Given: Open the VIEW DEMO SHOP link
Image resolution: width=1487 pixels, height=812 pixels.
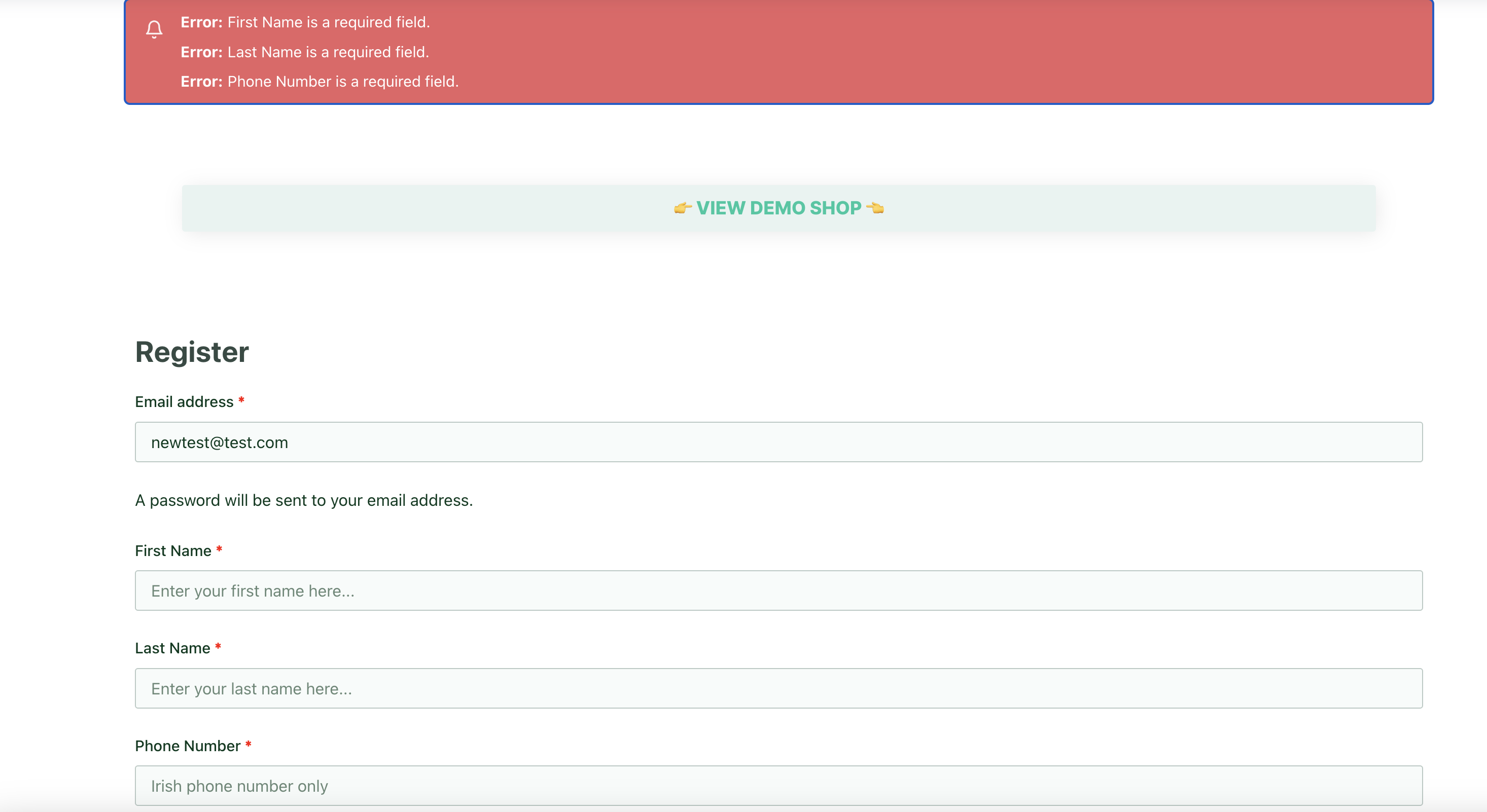Looking at the screenshot, I should pyautogui.click(x=778, y=208).
